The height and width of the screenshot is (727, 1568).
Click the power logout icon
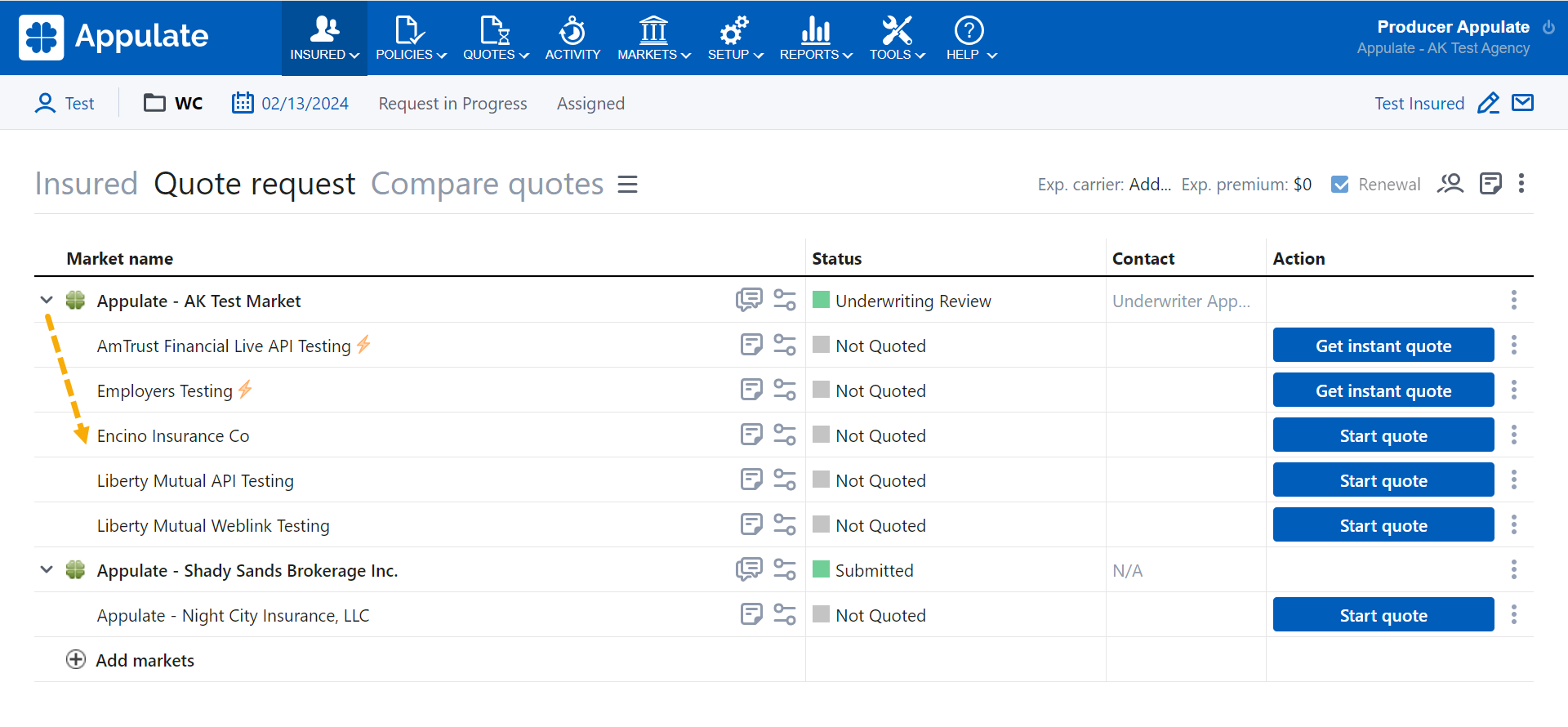(1548, 27)
